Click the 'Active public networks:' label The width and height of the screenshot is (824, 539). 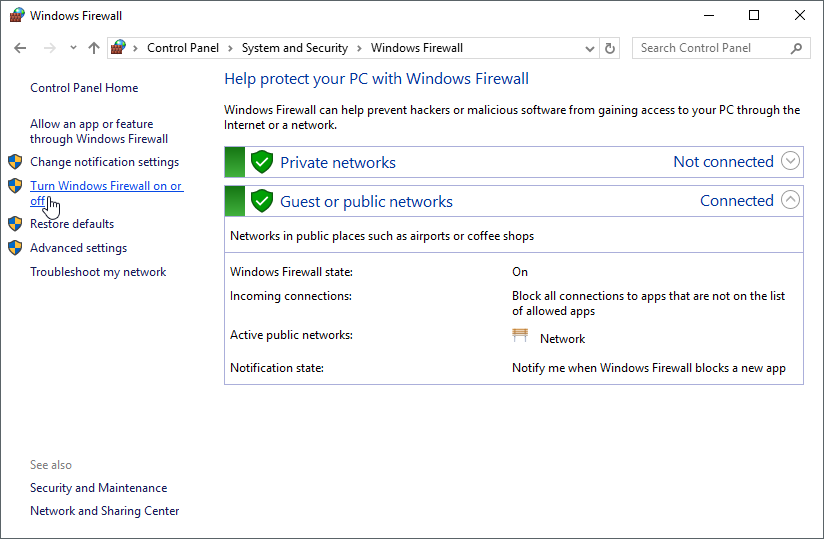tap(291, 335)
